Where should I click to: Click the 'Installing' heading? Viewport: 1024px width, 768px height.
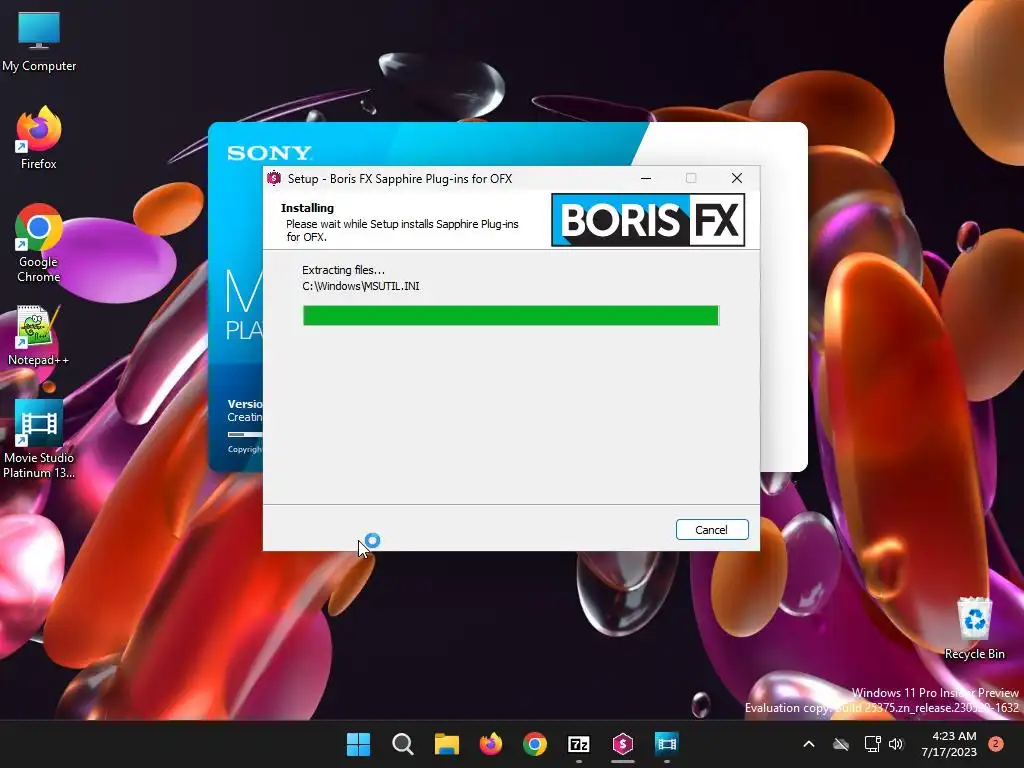307,208
